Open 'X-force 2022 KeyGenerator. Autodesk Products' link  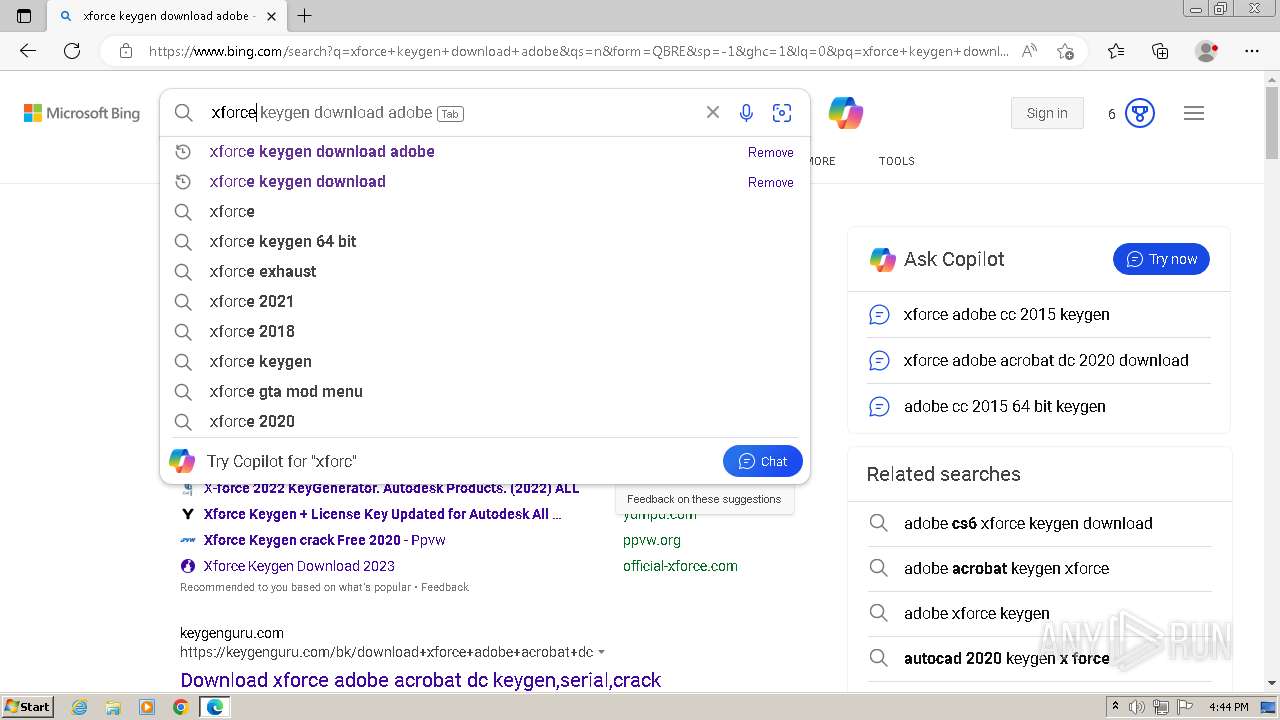pyautogui.click(x=391, y=488)
